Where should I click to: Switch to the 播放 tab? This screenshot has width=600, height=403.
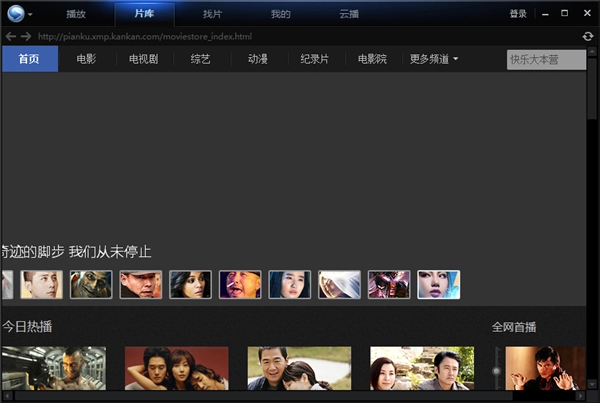point(76,14)
